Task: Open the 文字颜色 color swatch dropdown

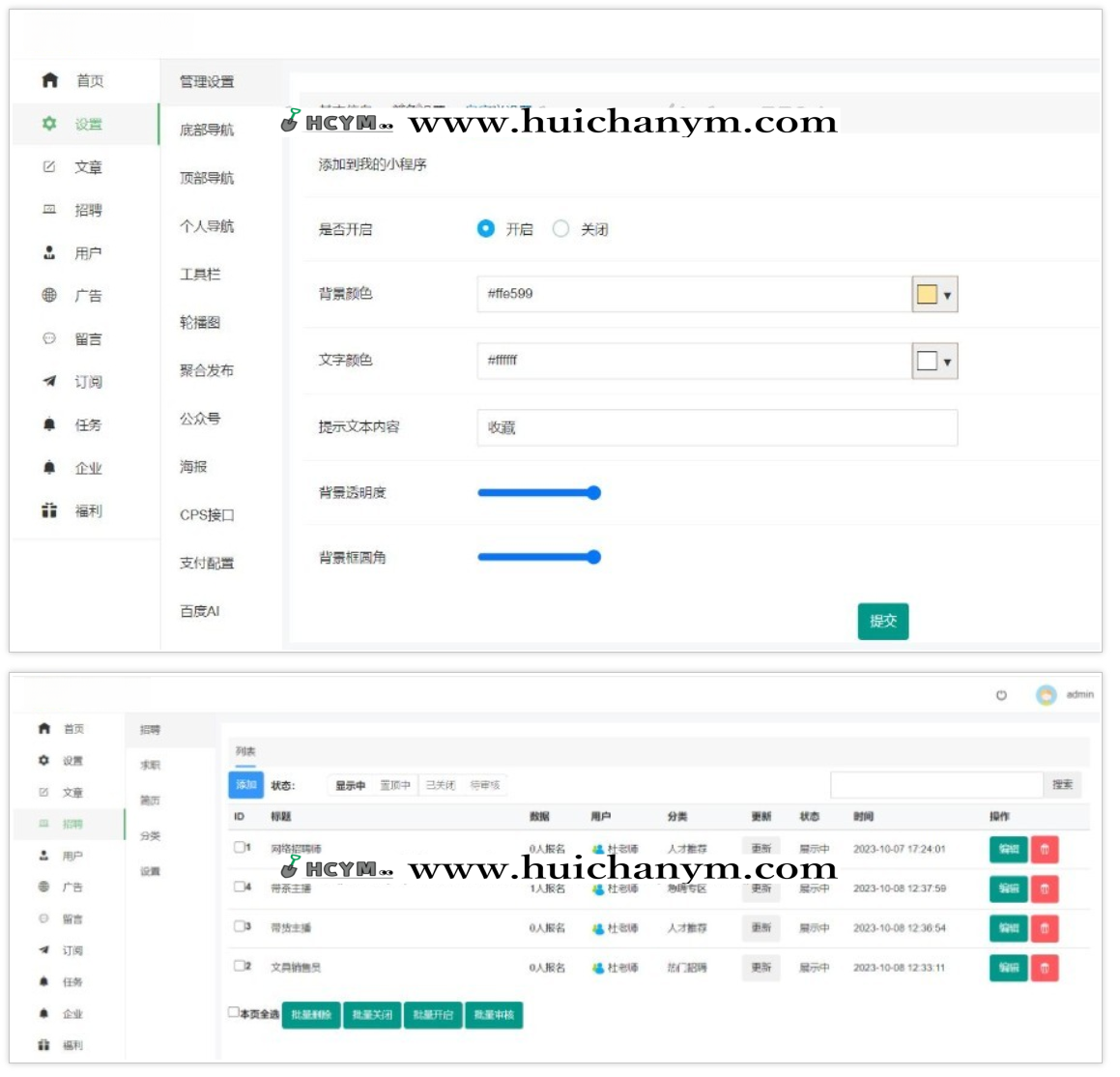Action: [x=934, y=361]
